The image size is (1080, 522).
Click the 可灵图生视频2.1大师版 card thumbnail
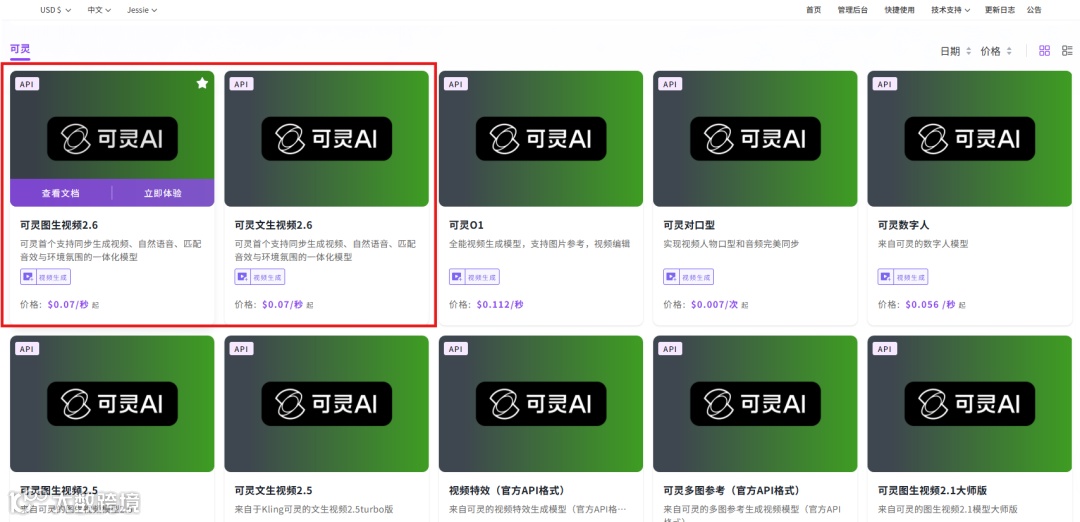[969, 404]
